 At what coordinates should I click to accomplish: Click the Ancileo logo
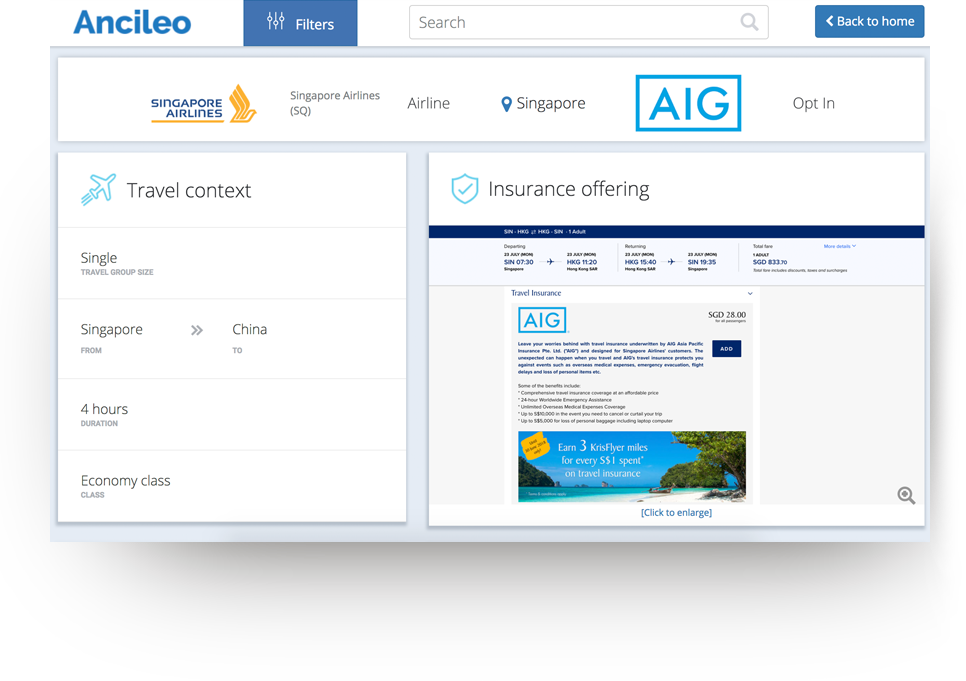pos(132,23)
